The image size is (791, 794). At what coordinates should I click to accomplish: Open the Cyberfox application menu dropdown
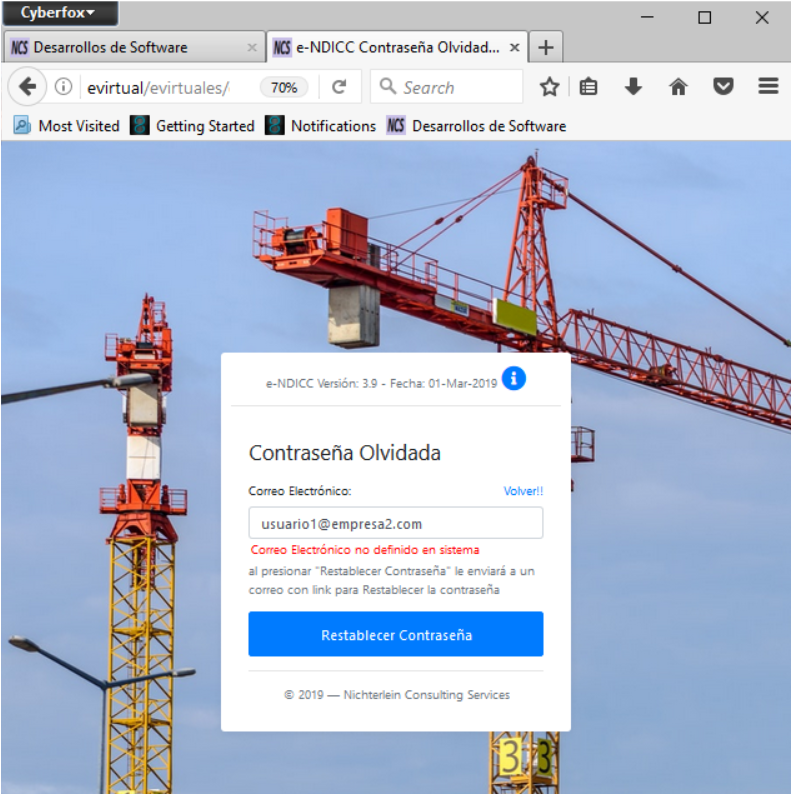coord(59,13)
